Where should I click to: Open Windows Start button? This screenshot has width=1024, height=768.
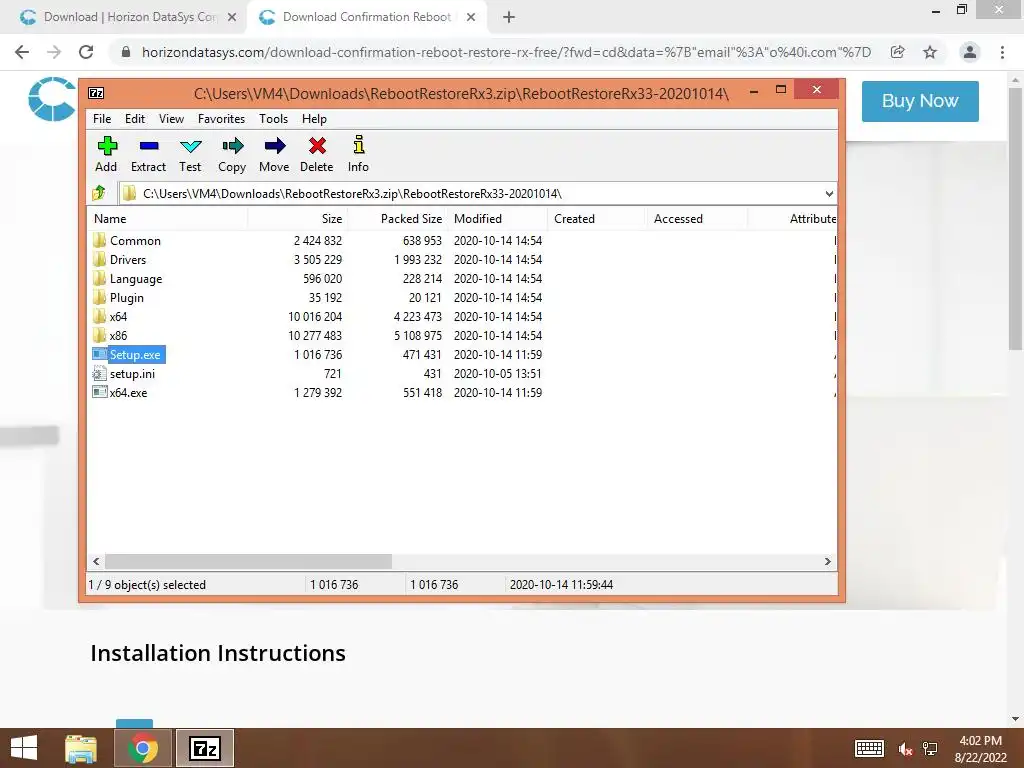pos(24,748)
